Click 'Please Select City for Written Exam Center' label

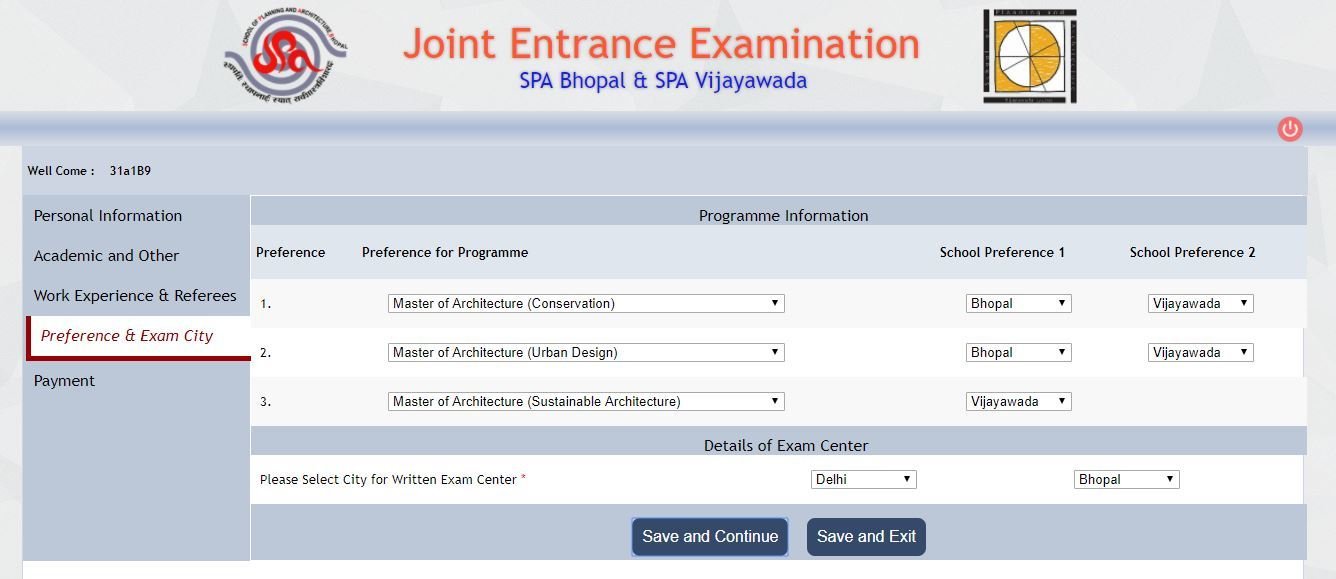388,480
